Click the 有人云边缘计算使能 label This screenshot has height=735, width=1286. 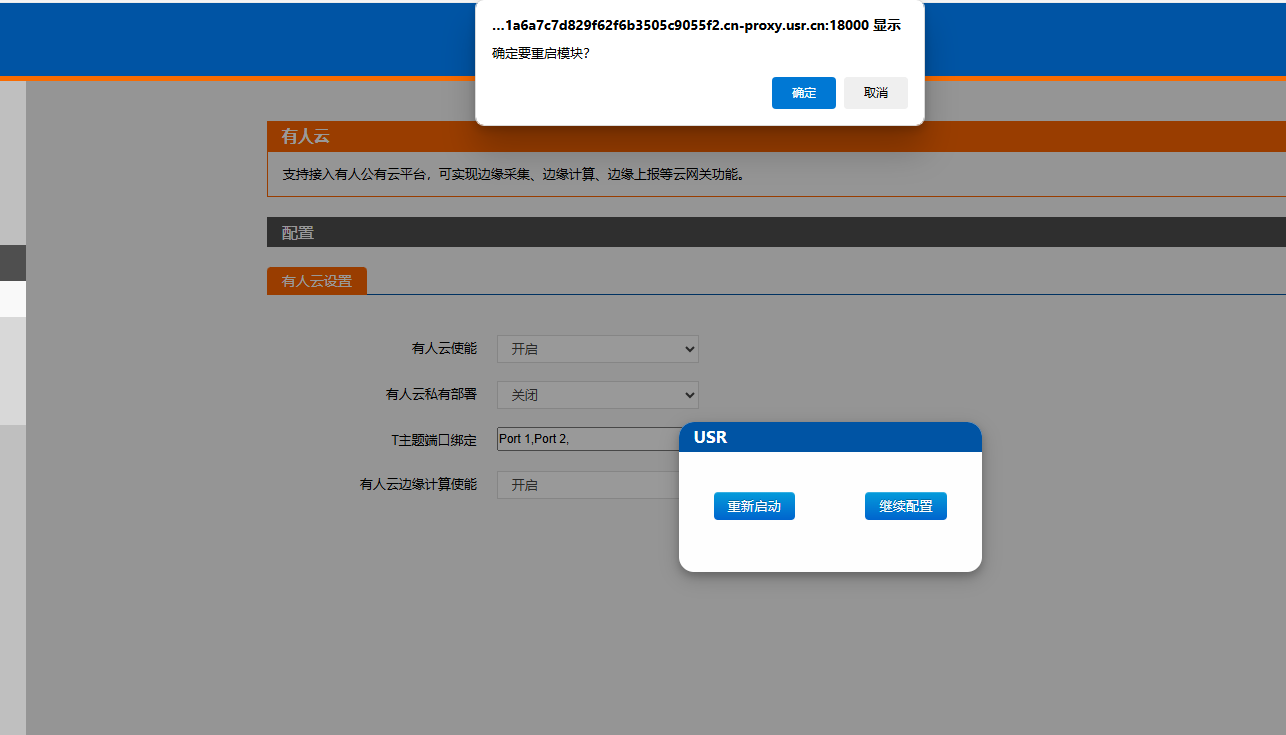[418, 485]
